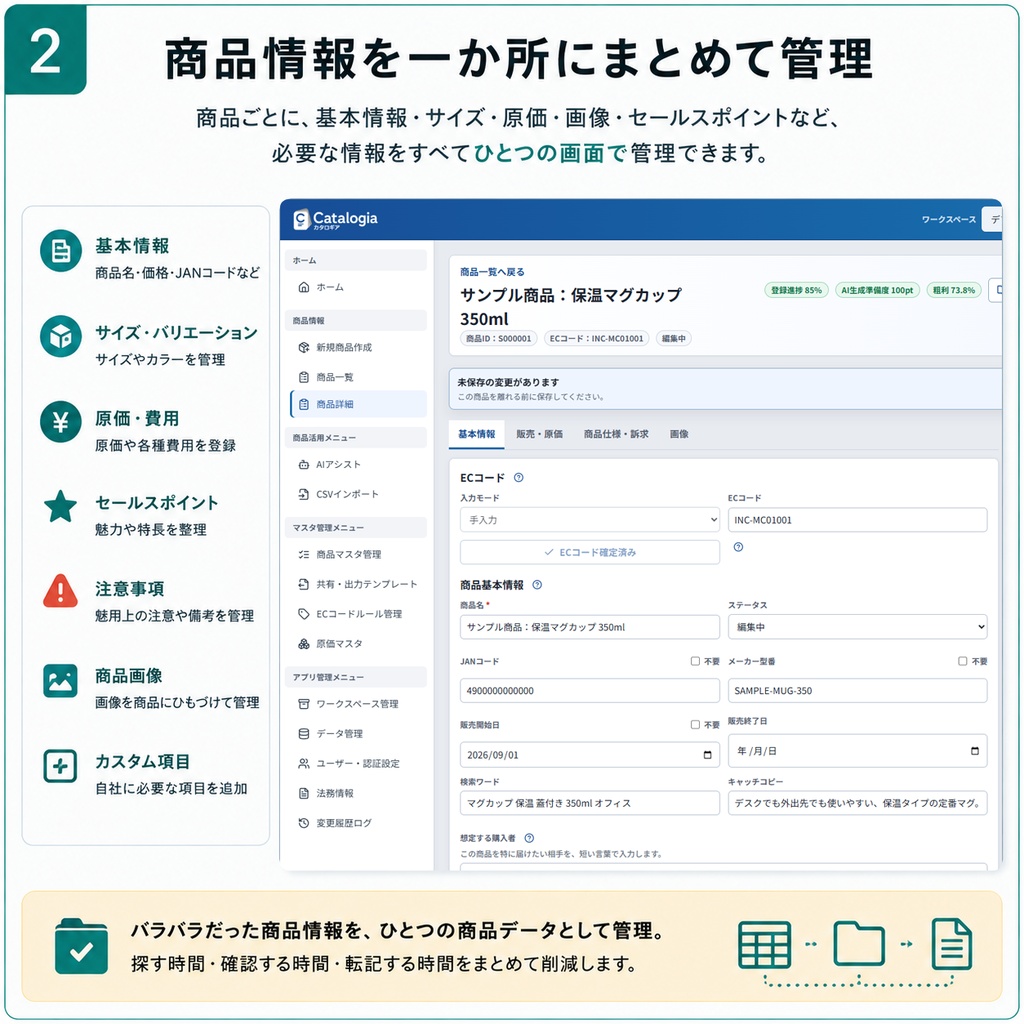Screen dimensions: 1024x1024
Task: Click help icon next to 想定する購入者
Action: tap(529, 838)
